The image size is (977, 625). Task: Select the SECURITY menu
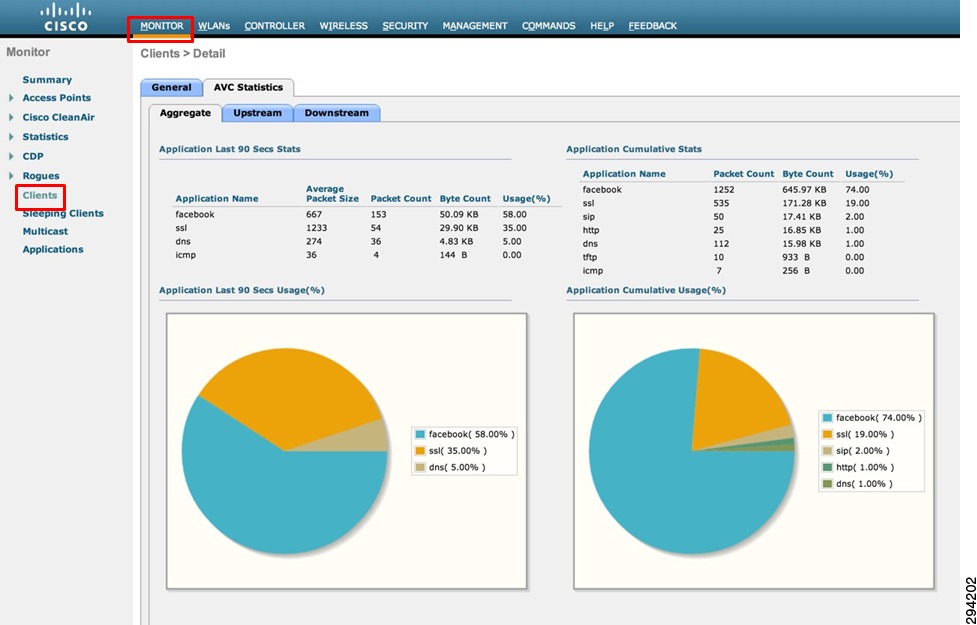[x=405, y=26]
